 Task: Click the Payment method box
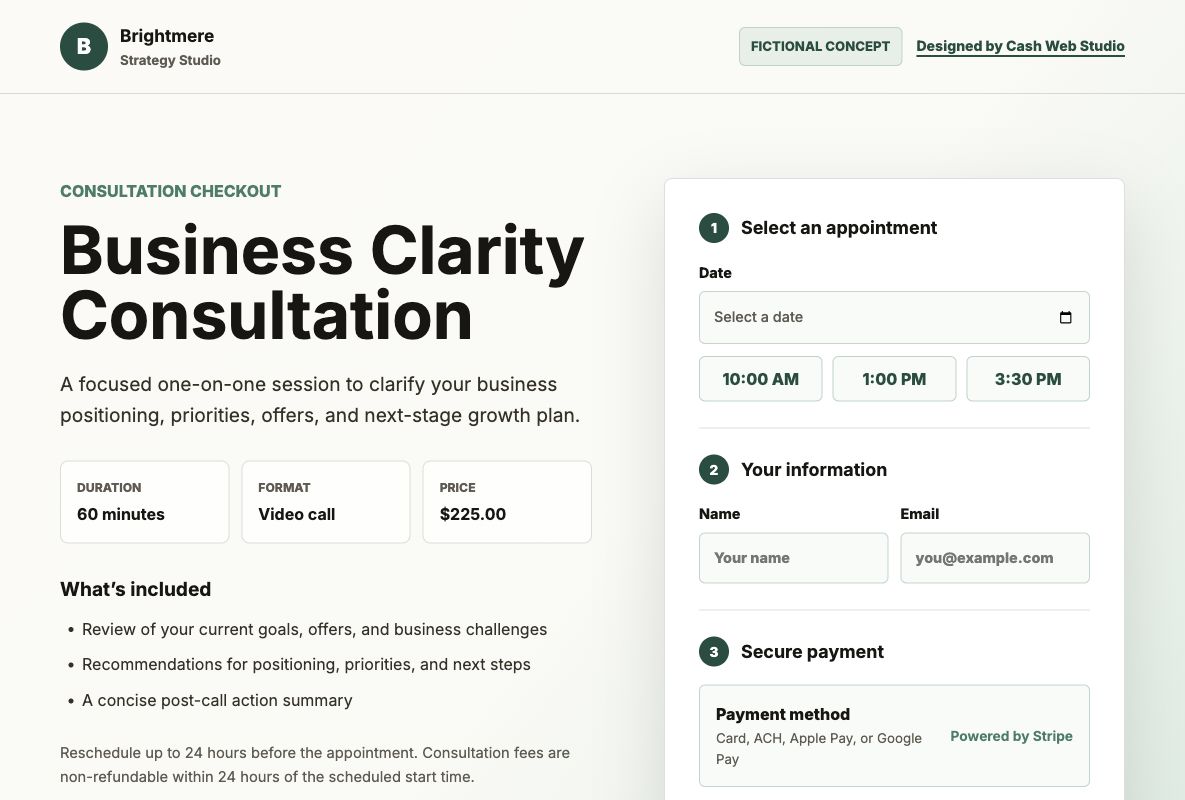pos(894,736)
